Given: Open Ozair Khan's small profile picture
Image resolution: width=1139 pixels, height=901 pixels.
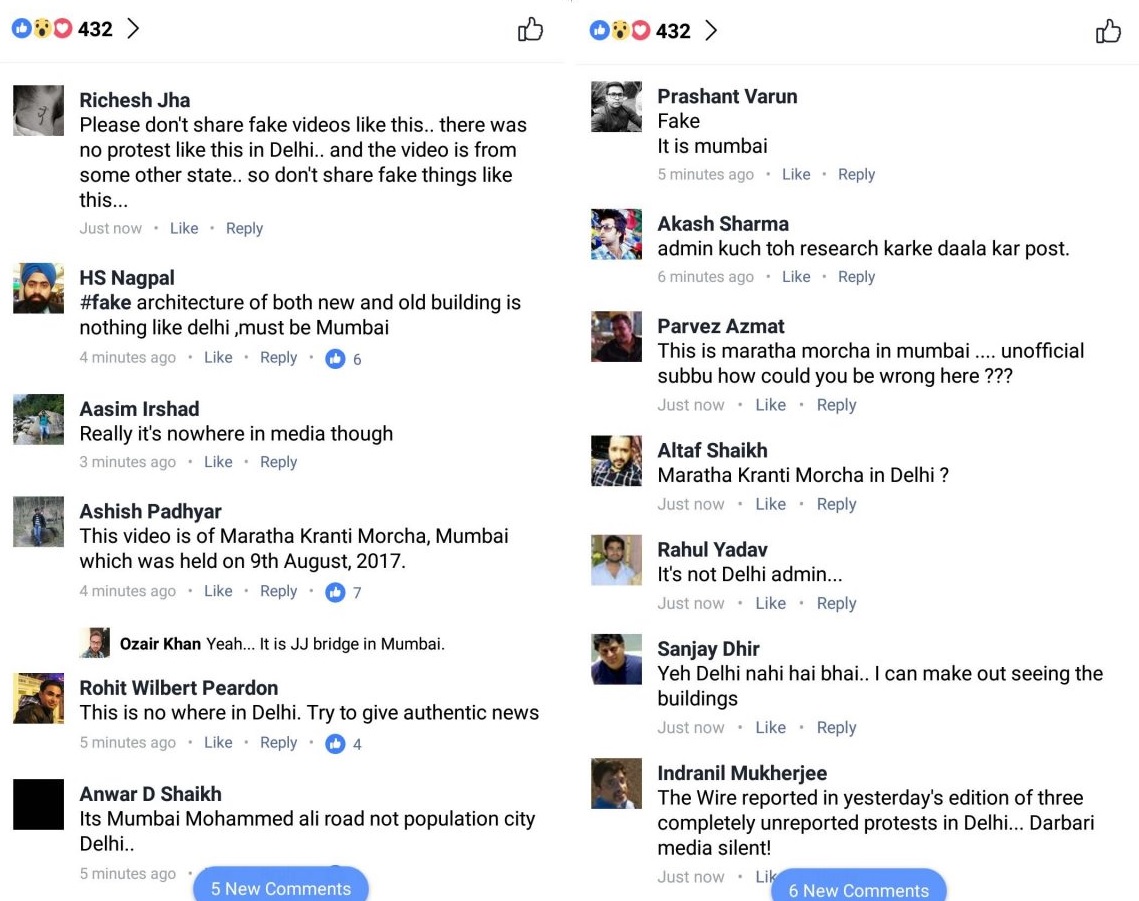Looking at the screenshot, I should 95,643.
